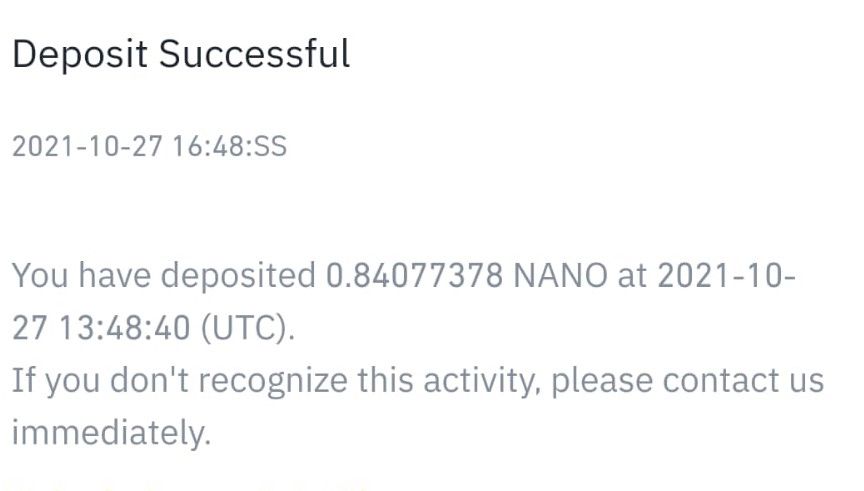Click the NANO currency label
Viewport: 864px width, 491px height.
pyautogui.click(x=559, y=276)
